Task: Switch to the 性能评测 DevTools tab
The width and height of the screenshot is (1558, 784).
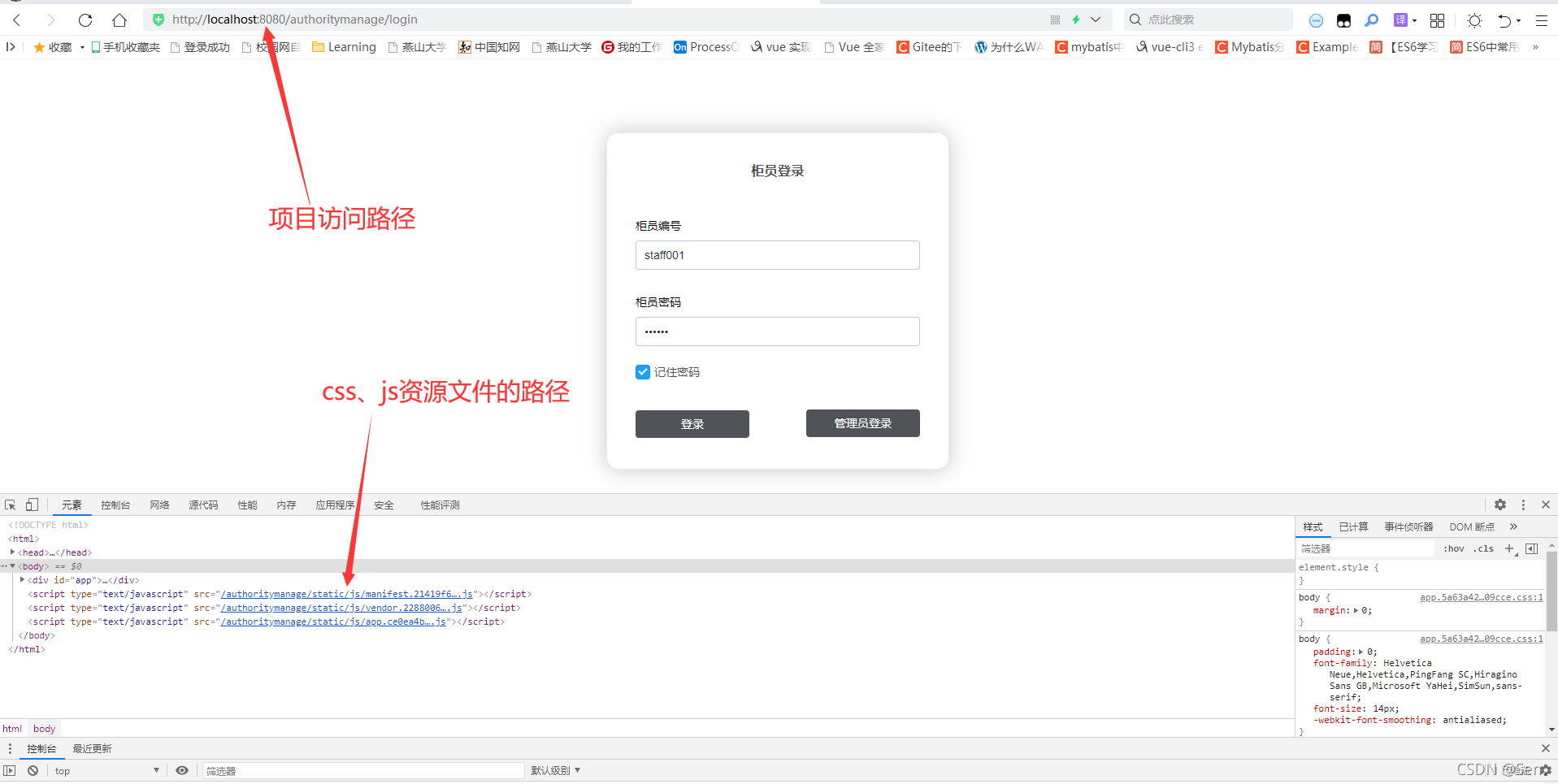Action: tap(440, 505)
